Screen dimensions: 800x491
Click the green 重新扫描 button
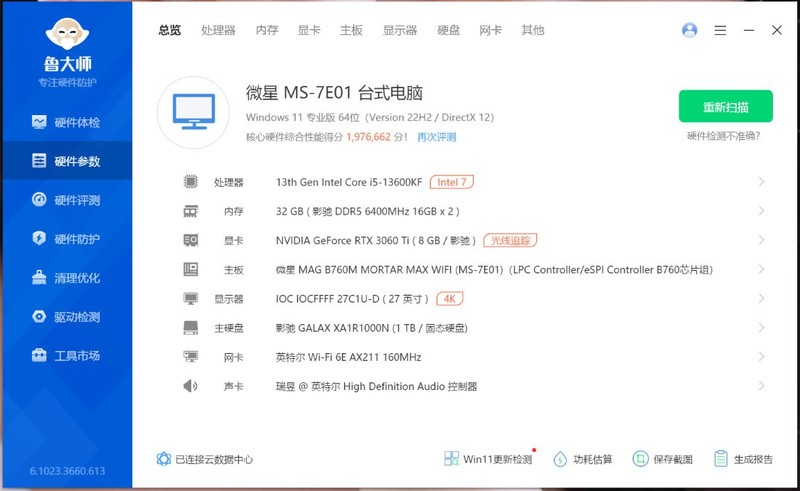726,106
